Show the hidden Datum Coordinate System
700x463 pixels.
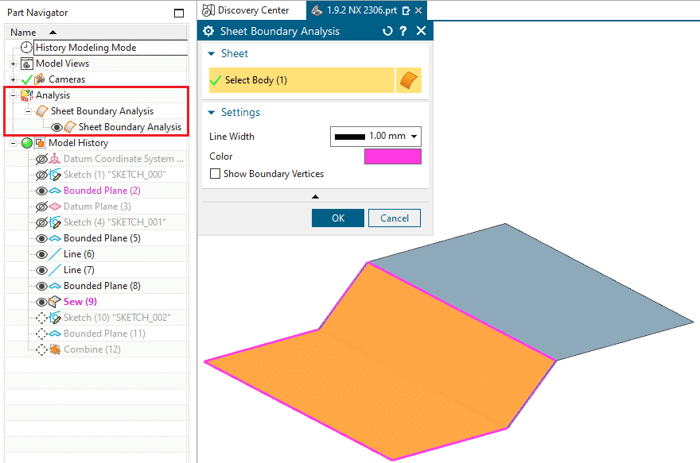(42, 159)
